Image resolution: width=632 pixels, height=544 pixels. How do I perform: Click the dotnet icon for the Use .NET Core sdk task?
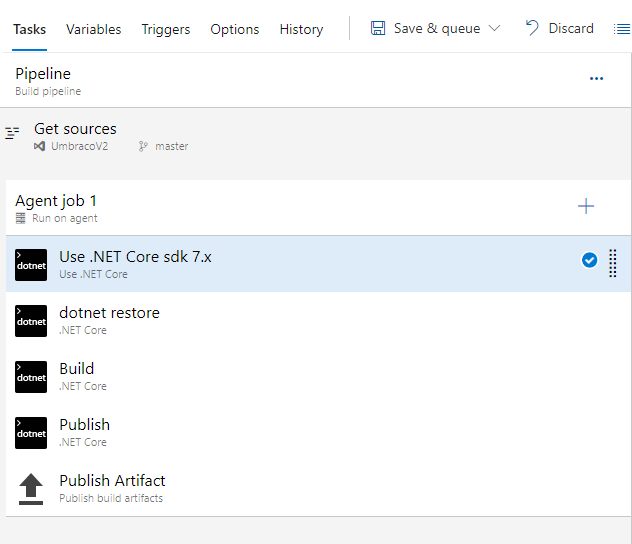coord(31,264)
